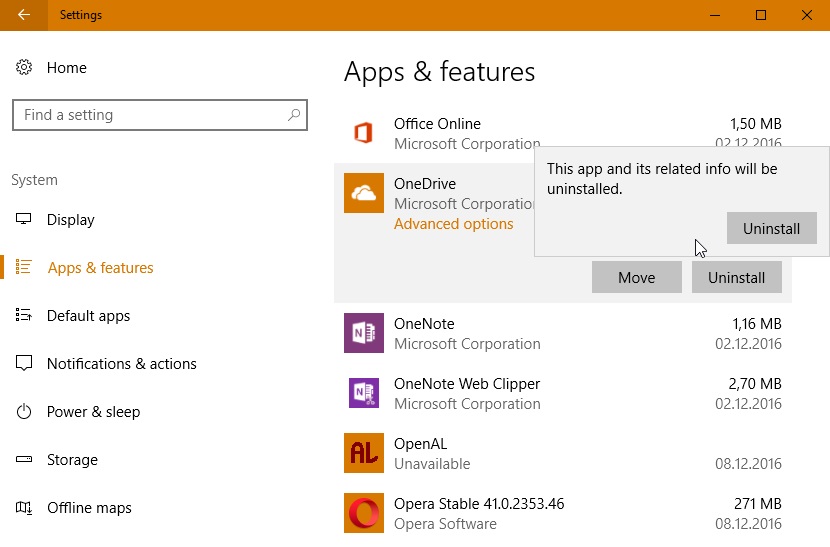This screenshot has width=830, height=547.
Task: Open Storage settings
Action: [72, 460]
